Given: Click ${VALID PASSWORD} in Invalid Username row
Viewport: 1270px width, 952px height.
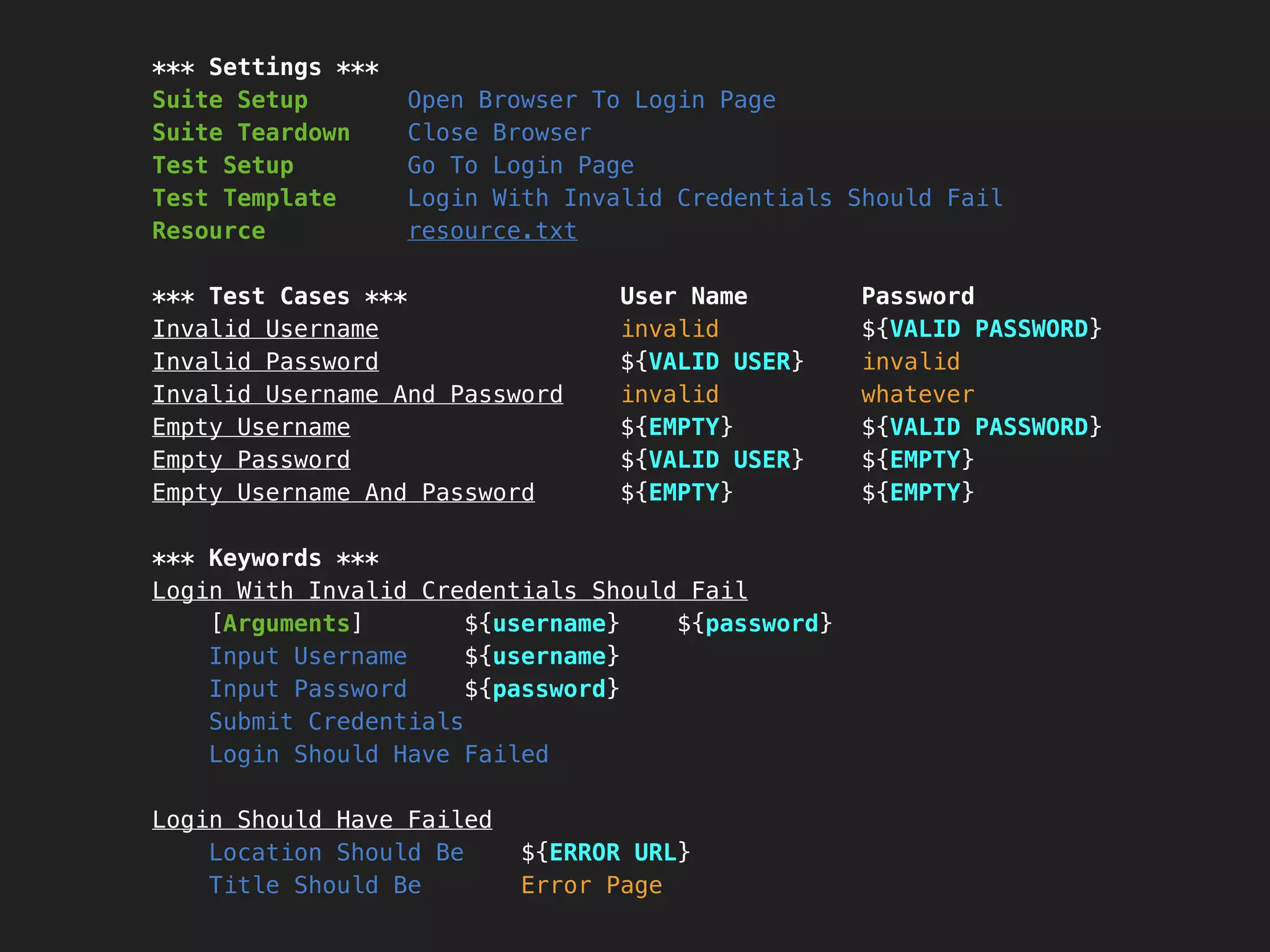Looking at the screenshot, I should pyautogui.click(x=982, y=329).
